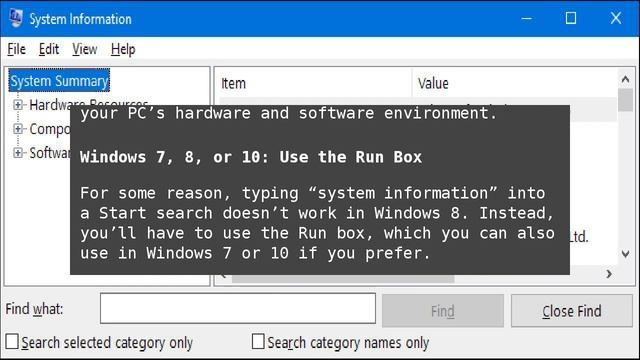Open the Edit menu
Viewport: 640px width, 360px height.
pos(49,49)
